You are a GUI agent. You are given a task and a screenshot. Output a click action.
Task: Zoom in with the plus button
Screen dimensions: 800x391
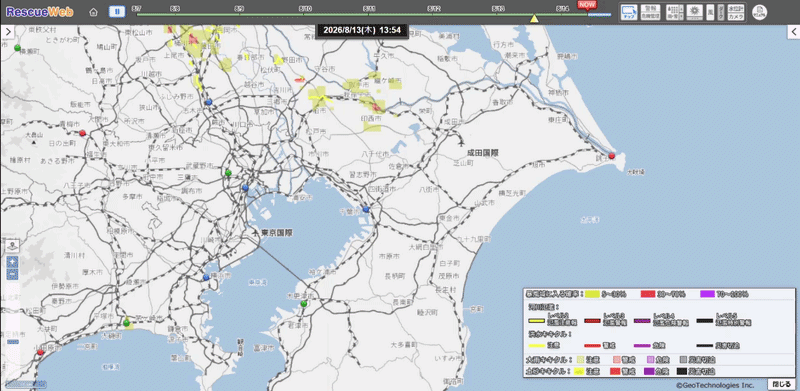tap(13, 262)
